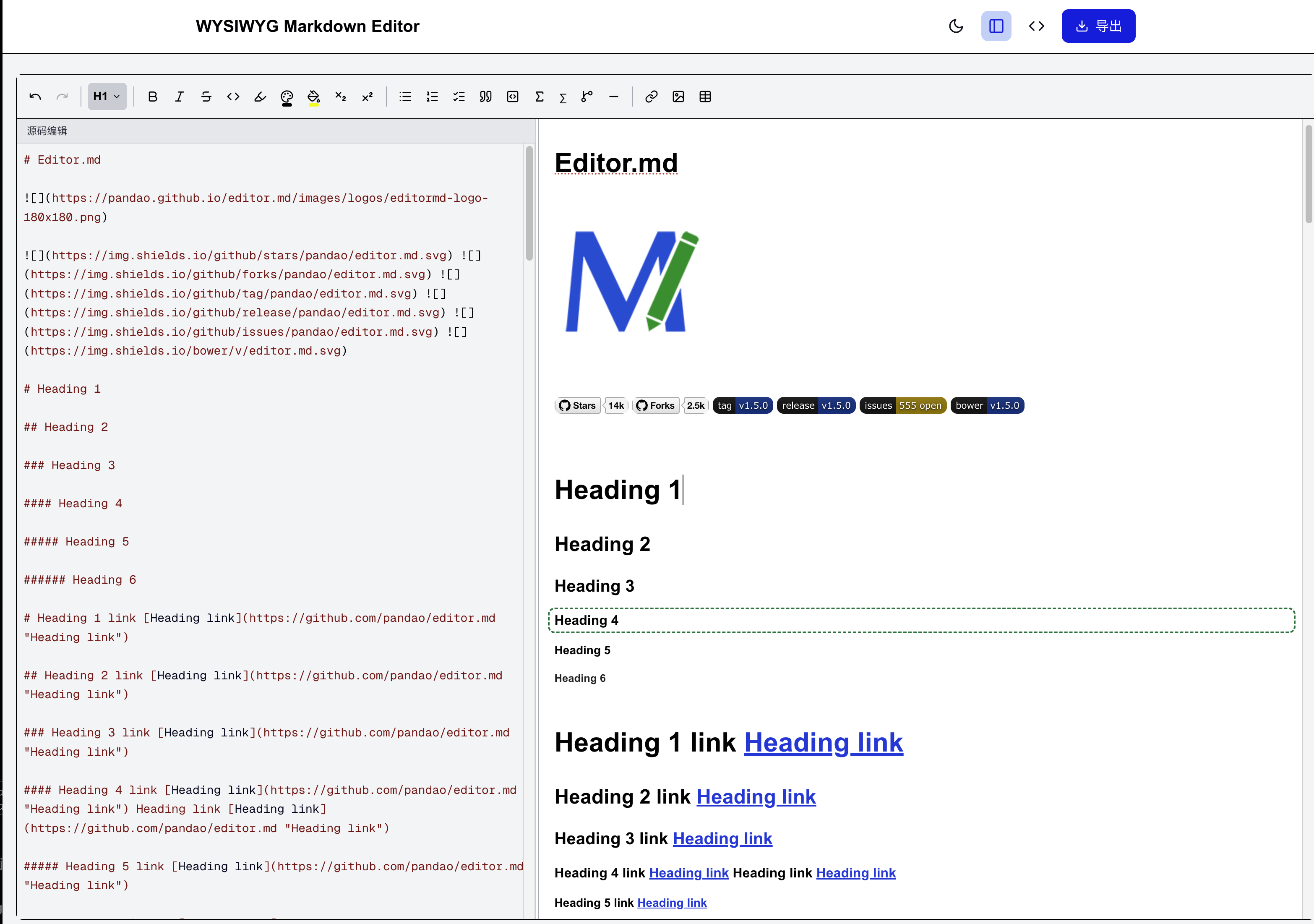Click the '## Heading 2' source line
1314x924 pixels.
point(66,428)
